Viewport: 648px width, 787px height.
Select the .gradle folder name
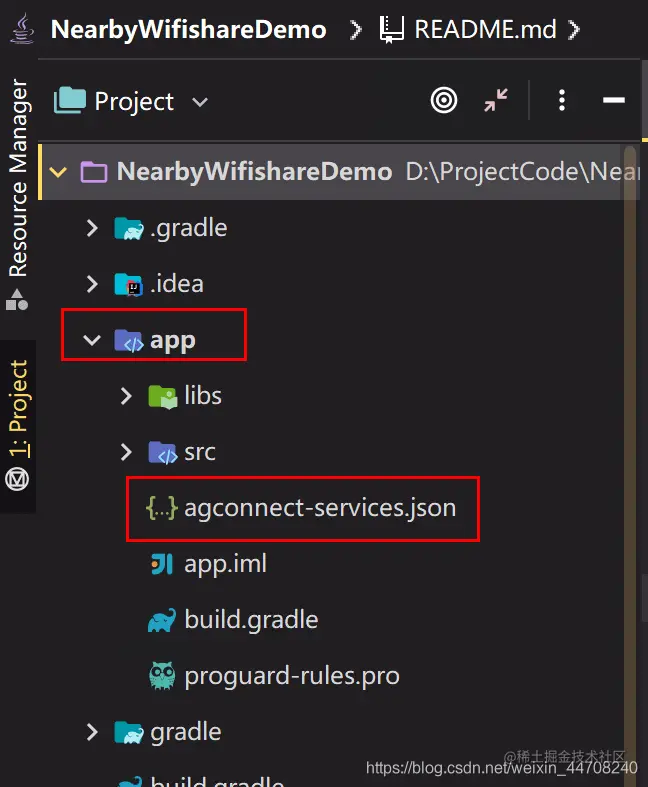coord(189,228)
